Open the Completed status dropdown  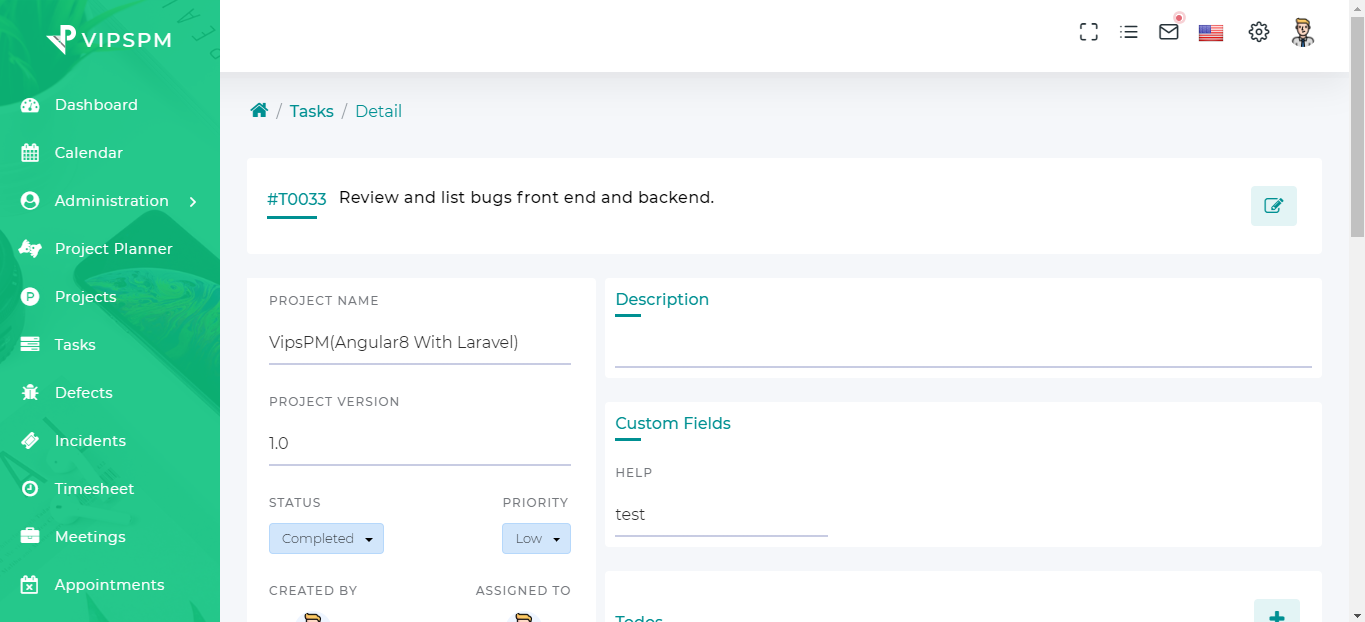(326, 539)
